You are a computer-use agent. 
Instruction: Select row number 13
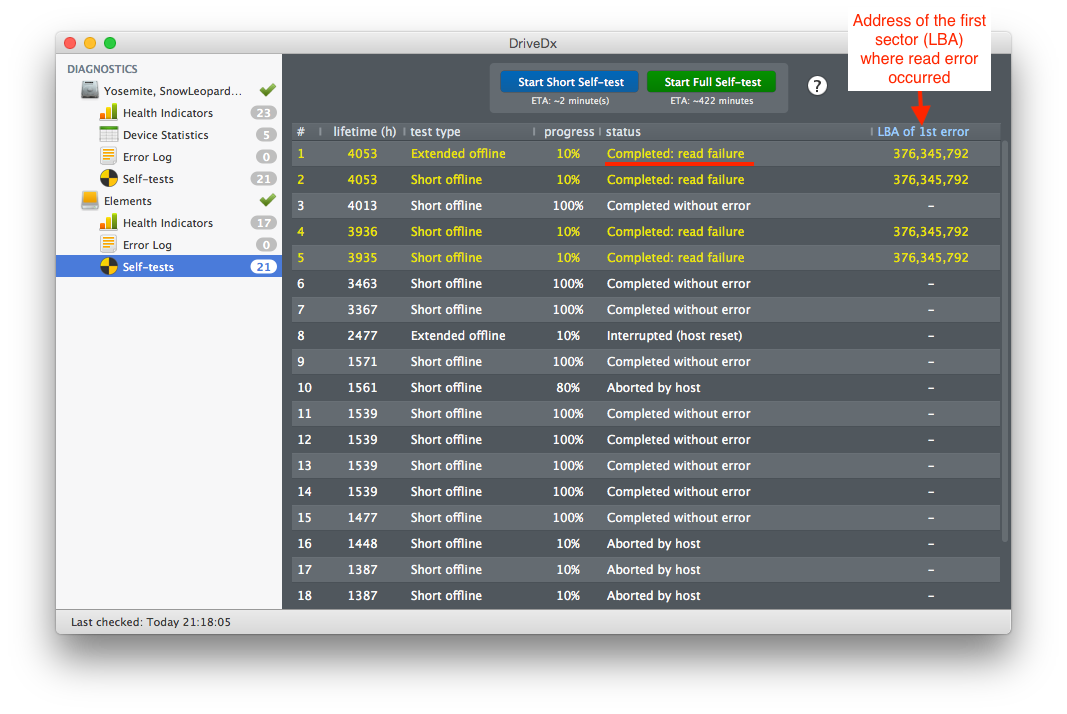pos(304,466)
